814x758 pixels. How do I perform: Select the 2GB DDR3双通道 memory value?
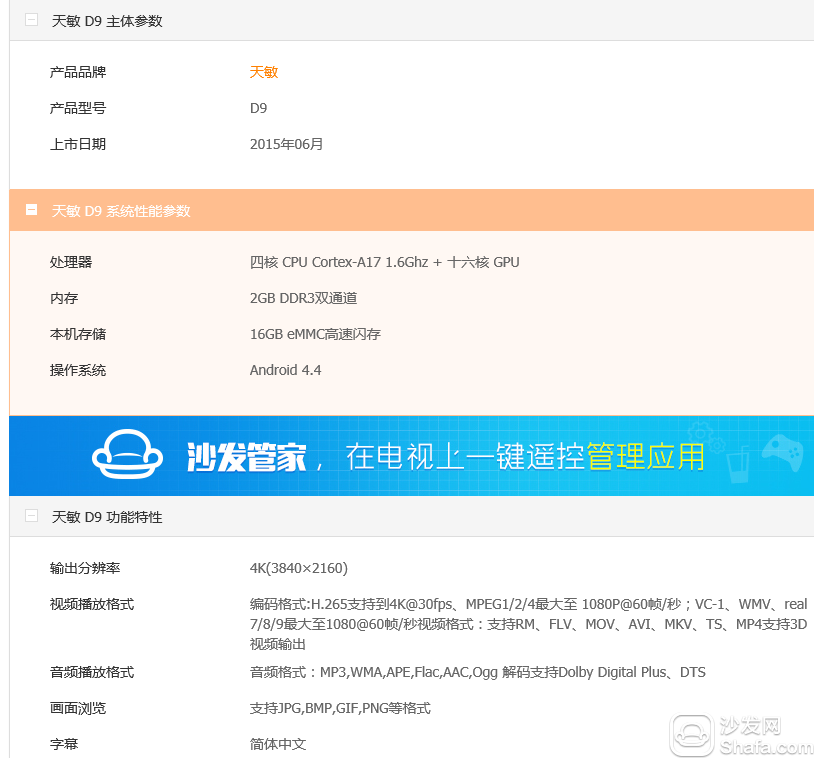304,298
